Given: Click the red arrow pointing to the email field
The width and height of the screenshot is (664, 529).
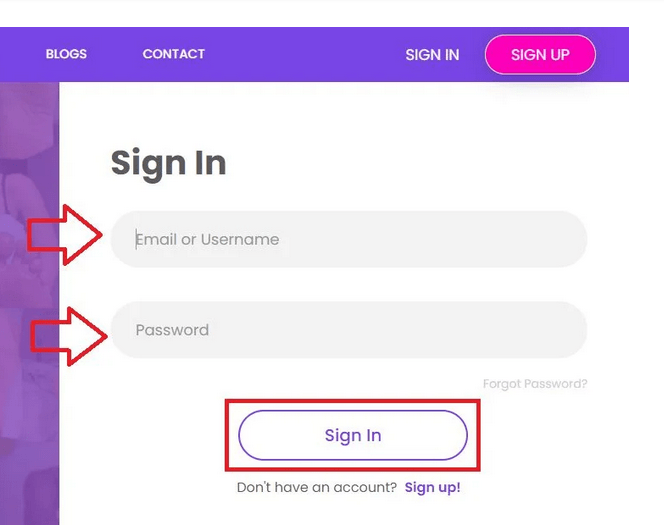Looking at the screenshot, I should [64, 236].
